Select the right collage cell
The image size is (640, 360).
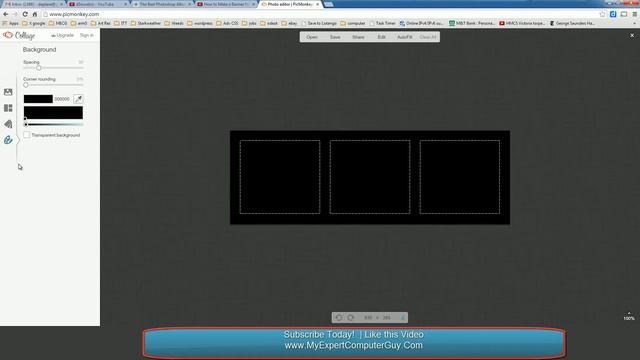[x=460, y=177]
